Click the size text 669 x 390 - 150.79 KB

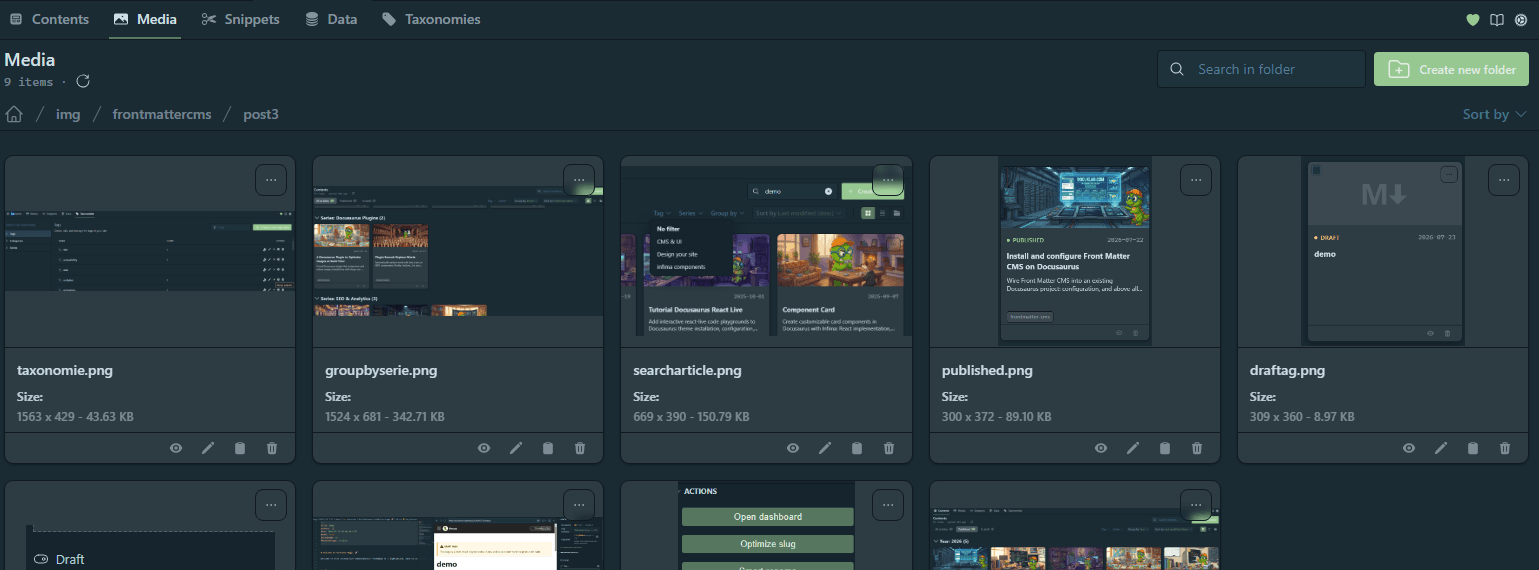691,416
